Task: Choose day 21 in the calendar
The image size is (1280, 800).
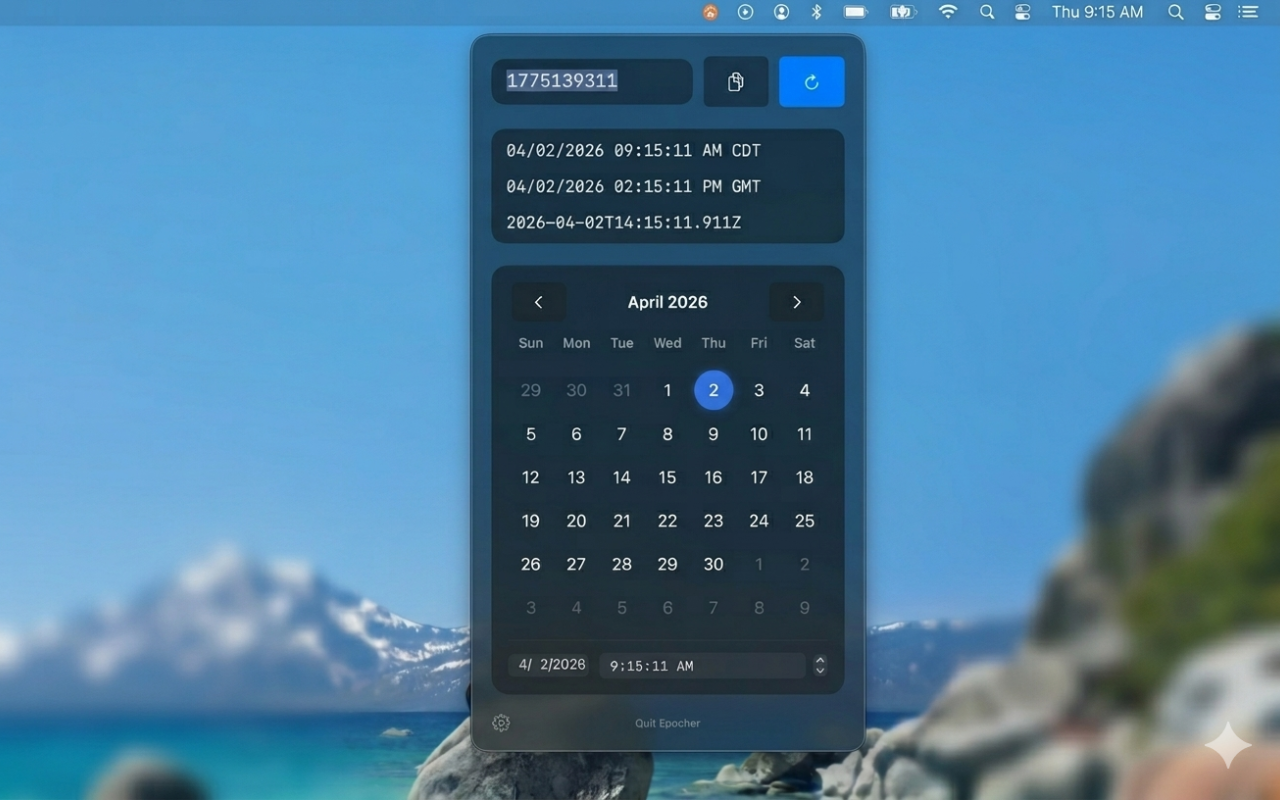Action: pyautogui.click(x=622, y=521)
